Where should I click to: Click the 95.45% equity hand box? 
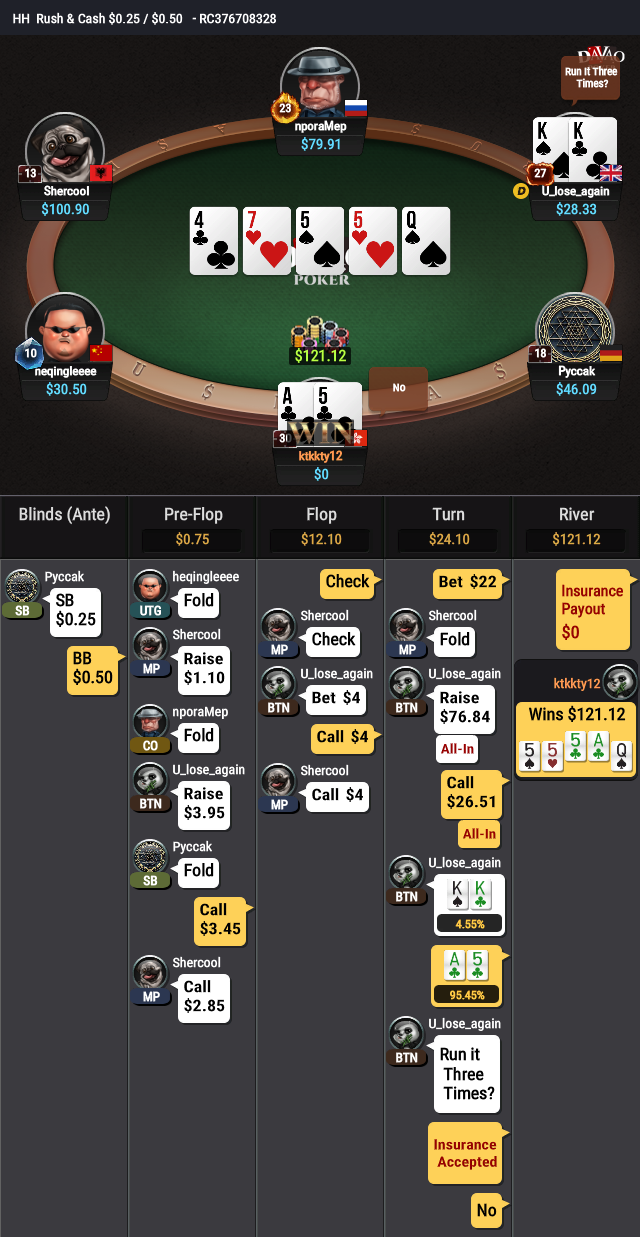[466, 975]
